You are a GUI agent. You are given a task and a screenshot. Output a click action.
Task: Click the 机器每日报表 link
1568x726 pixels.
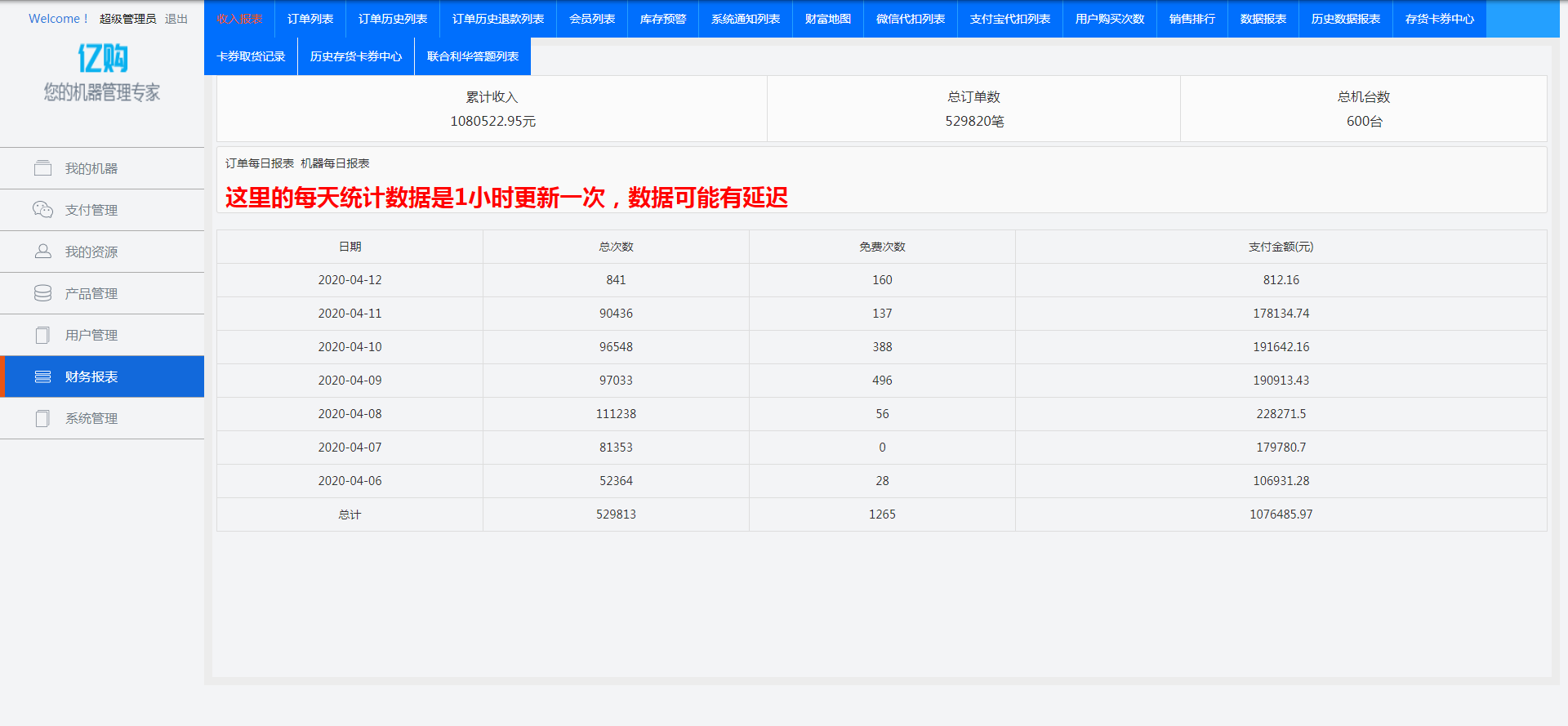tap(335, 163)
